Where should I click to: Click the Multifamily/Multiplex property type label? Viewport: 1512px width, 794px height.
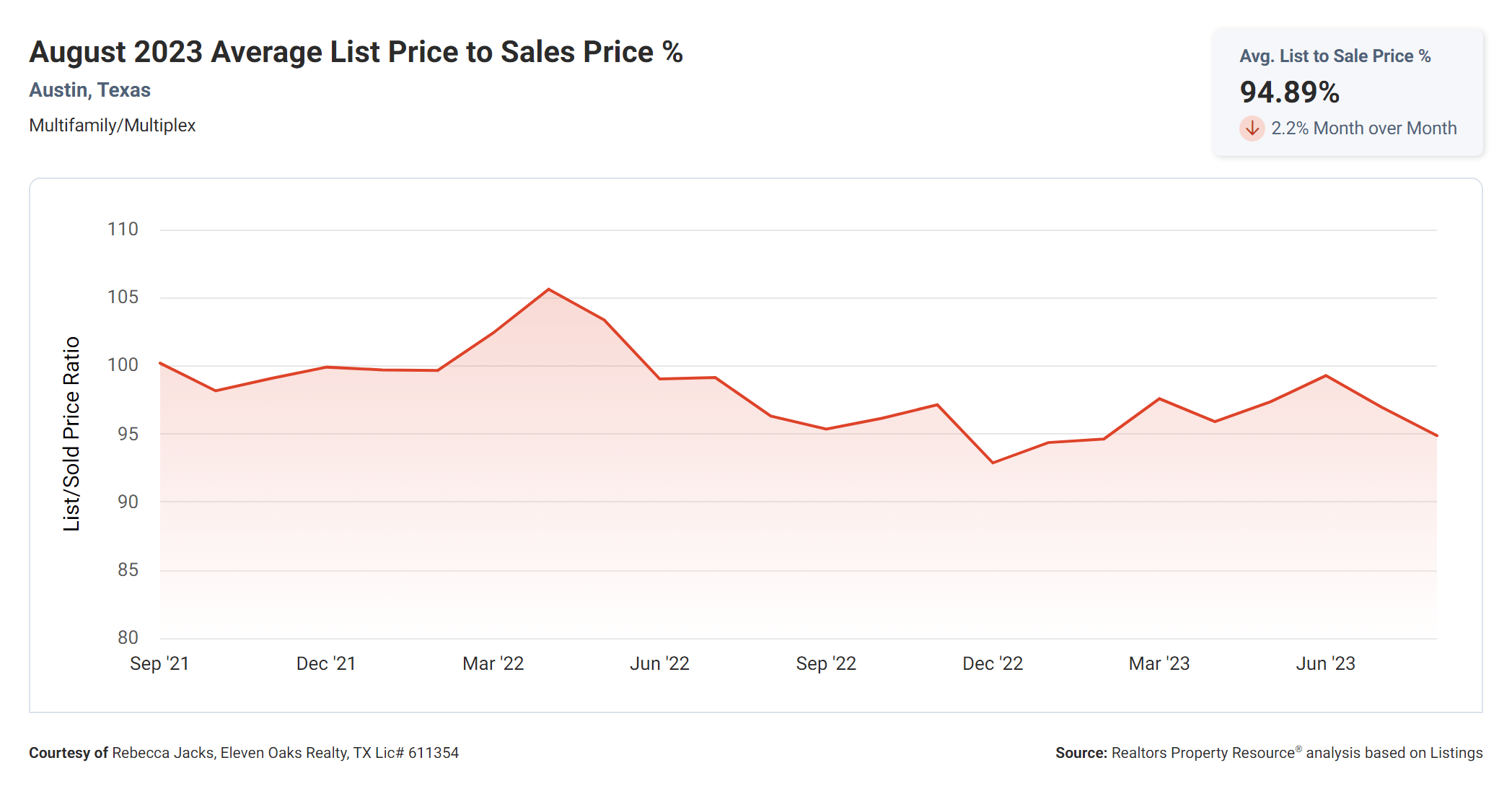click(112, 126)
